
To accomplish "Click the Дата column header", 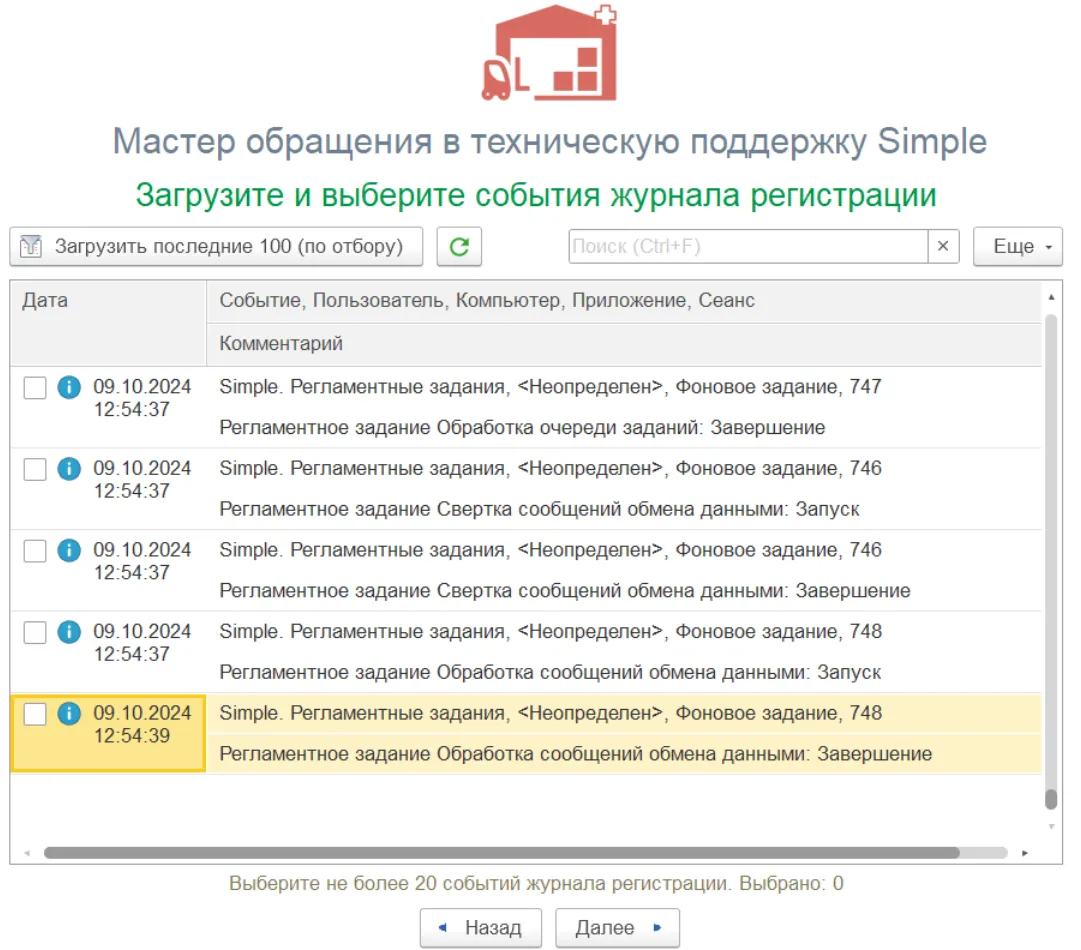I will point(108,323).
